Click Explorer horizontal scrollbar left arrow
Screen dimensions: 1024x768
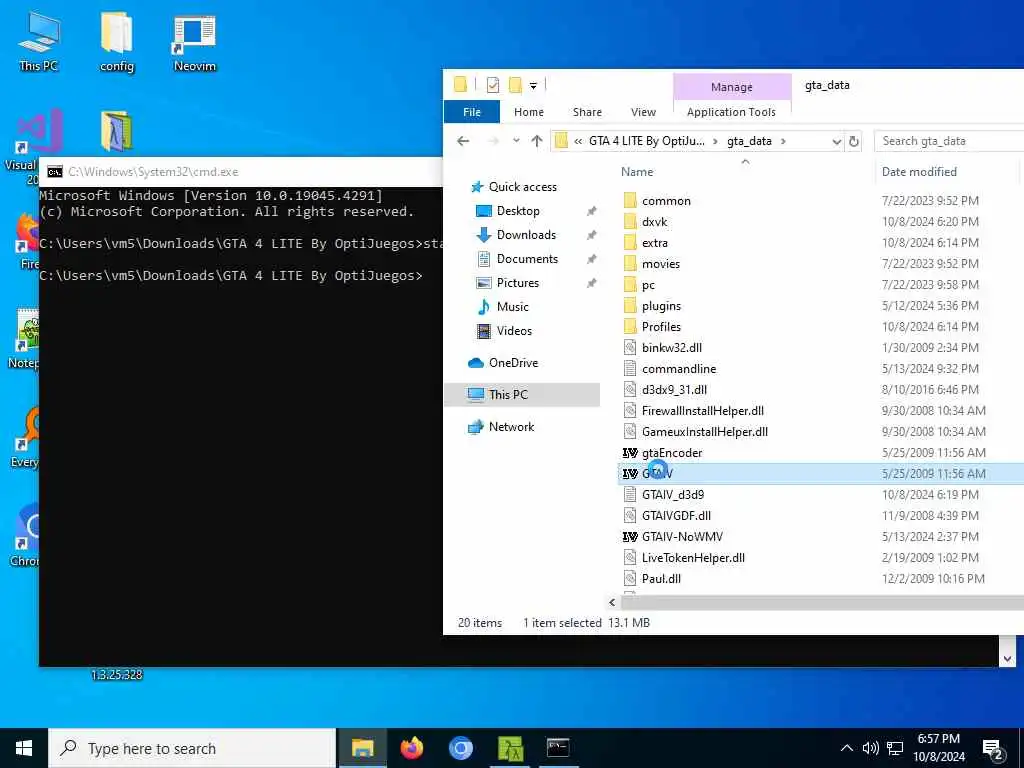612,603
